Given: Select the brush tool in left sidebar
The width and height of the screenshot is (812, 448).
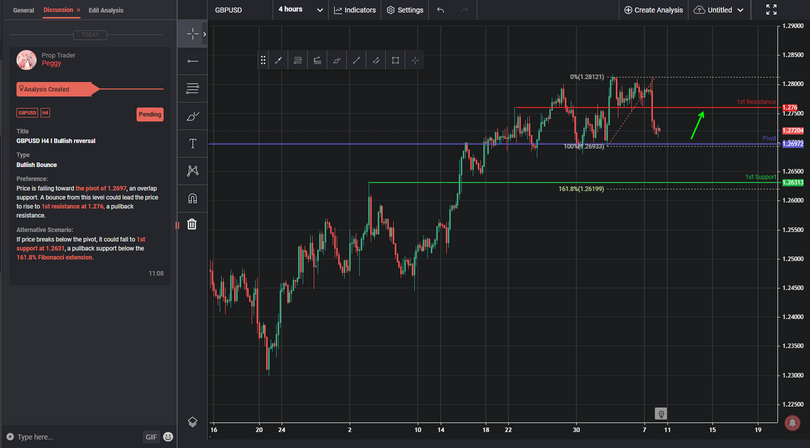Looking at the screenshot, I should pos(192,116).
